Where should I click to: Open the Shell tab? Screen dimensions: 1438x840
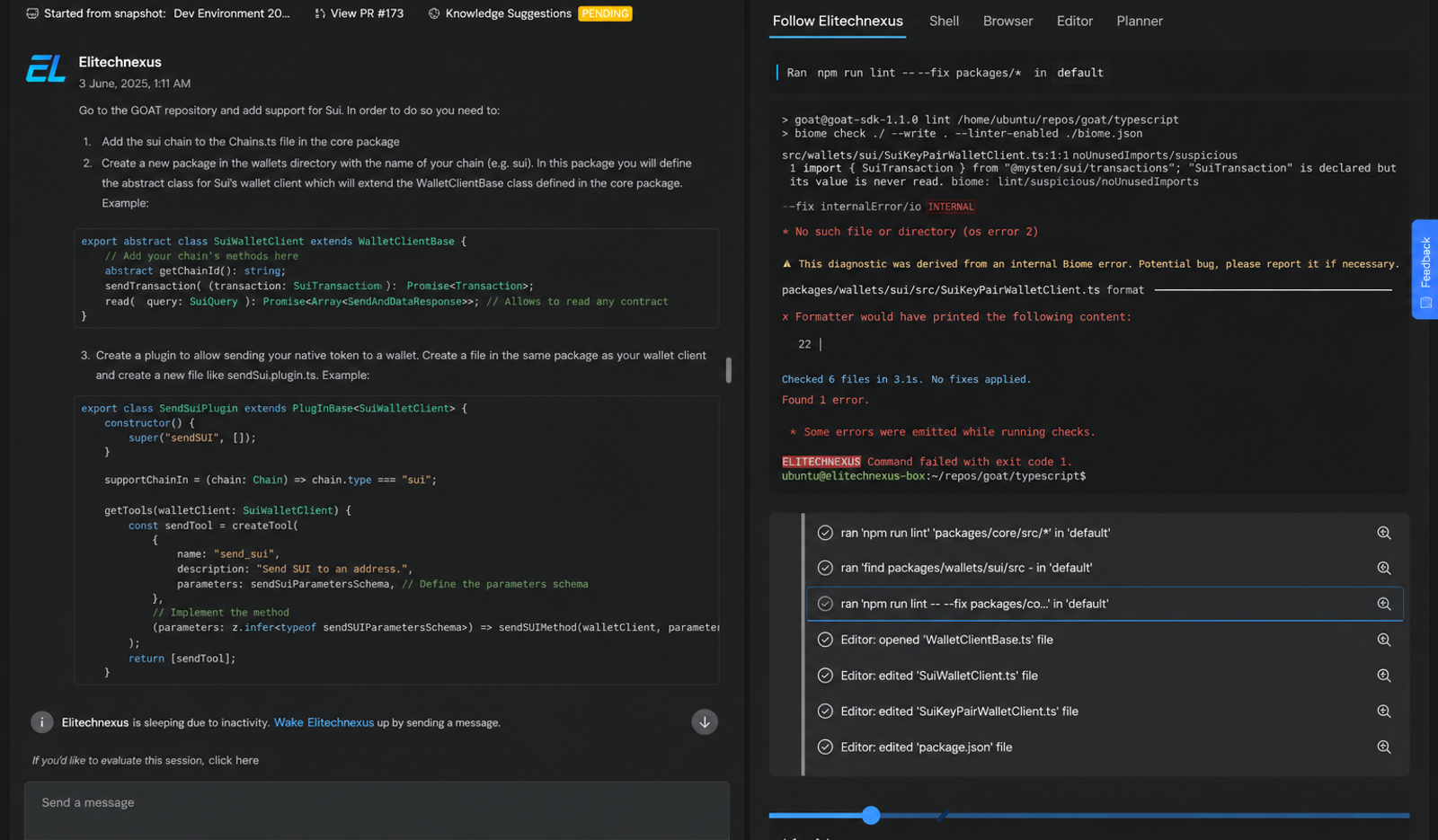click(x=944, y=21)
